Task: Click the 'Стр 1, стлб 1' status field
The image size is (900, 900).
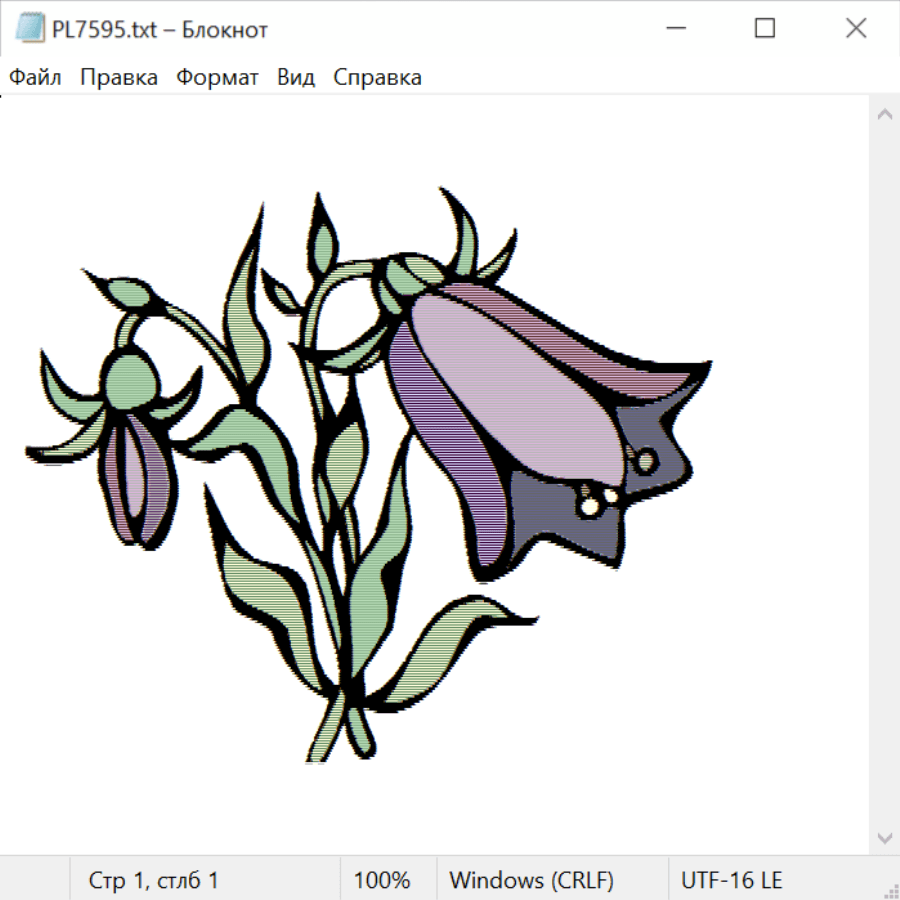Action: 154,880
